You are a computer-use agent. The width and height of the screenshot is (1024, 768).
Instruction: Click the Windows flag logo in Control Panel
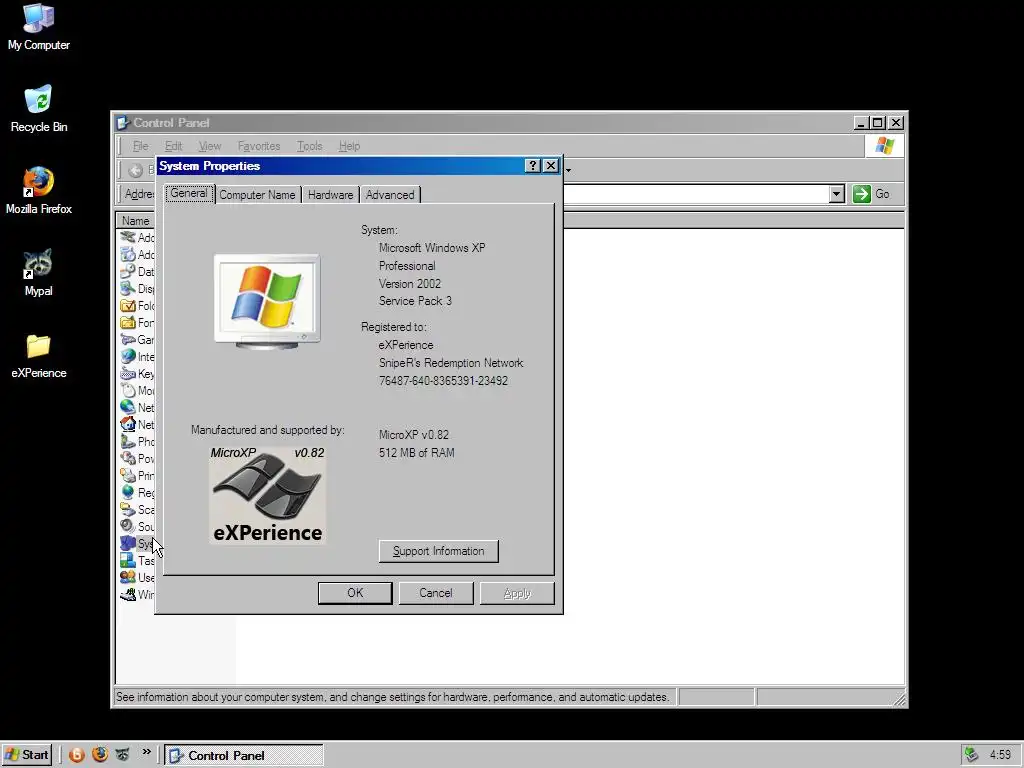885,146
